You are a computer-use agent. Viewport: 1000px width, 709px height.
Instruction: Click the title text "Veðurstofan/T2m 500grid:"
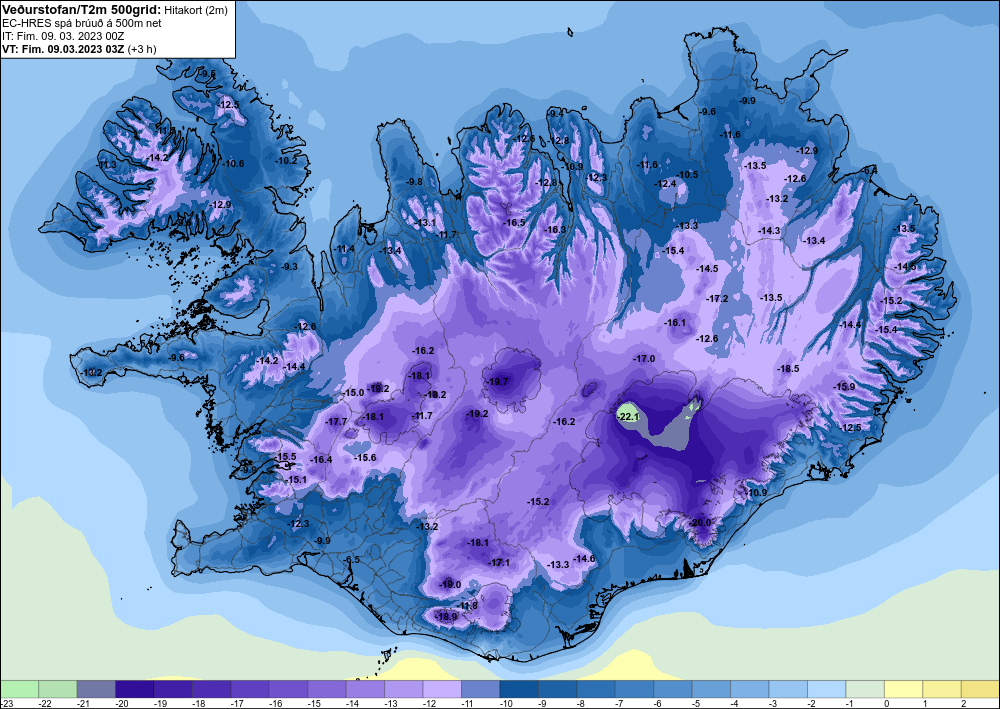pyautogui.click(x=82, y=9)
